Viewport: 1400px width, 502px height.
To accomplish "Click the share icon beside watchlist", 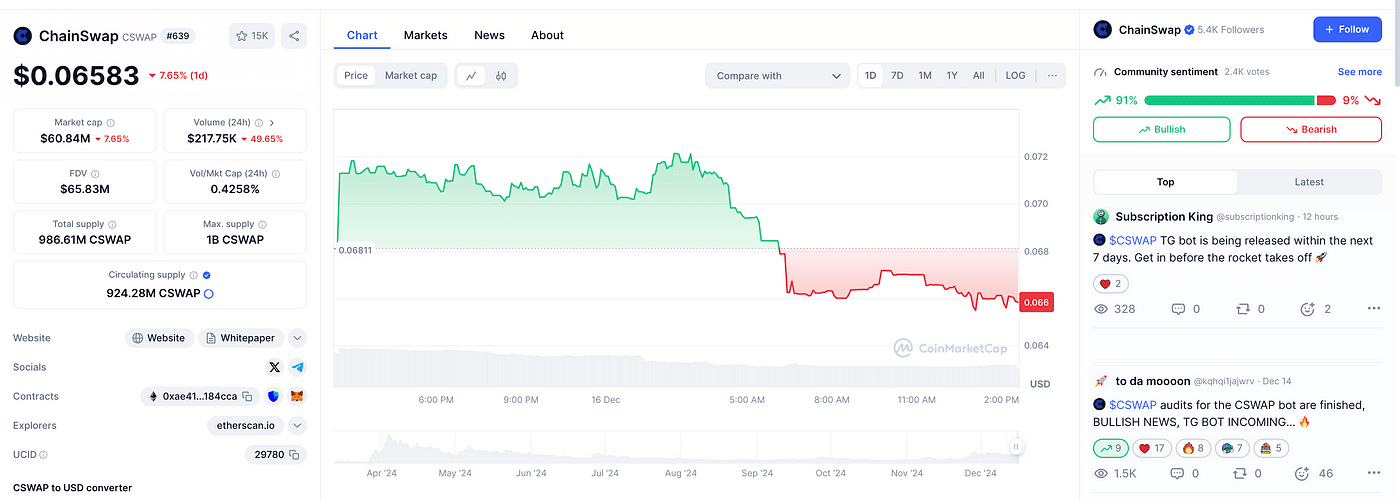I will tap(294, 36).
